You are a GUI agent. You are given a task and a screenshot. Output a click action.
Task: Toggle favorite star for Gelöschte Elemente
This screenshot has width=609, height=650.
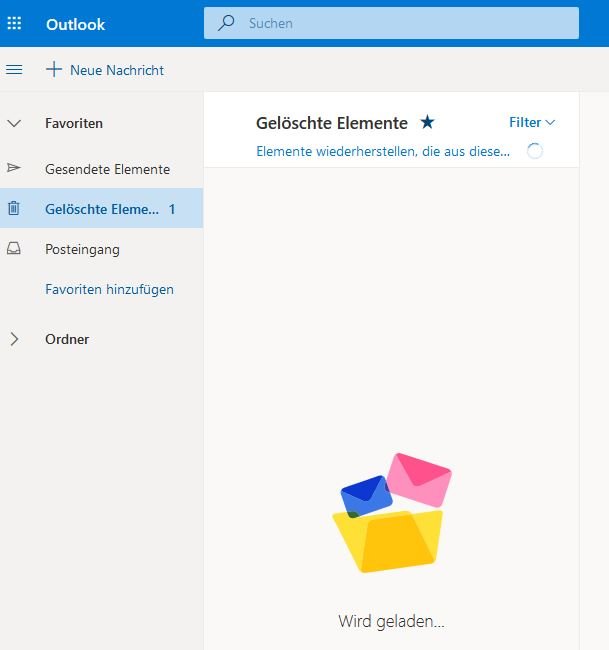coord(427,122)
